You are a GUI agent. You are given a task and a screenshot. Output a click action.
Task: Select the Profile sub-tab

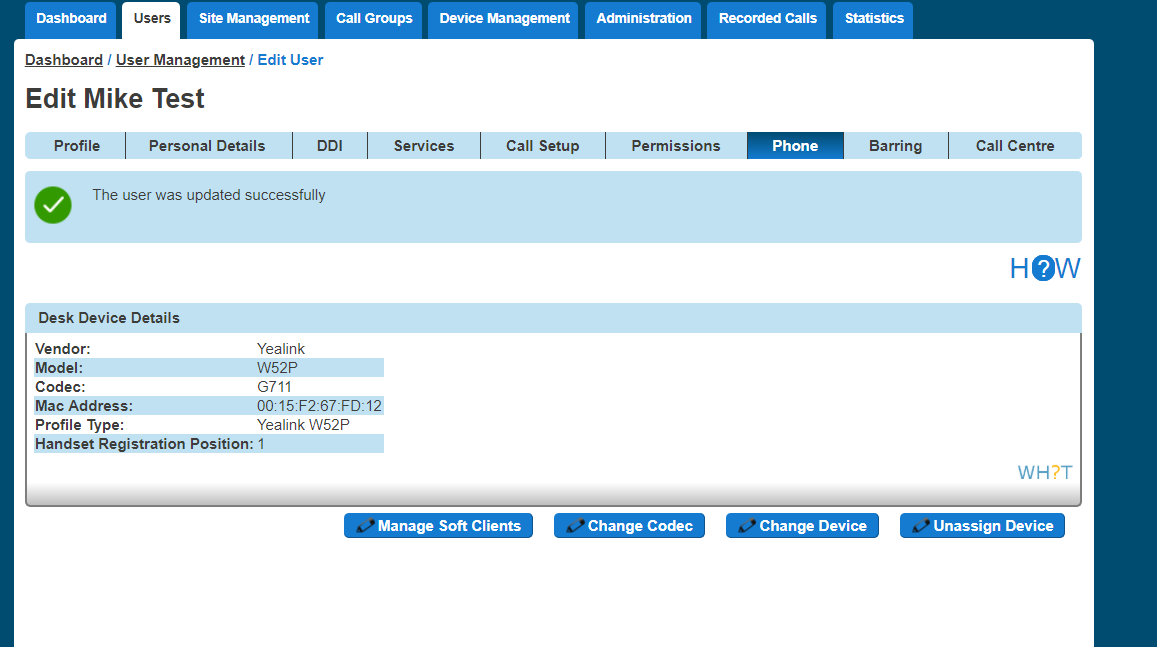(76, 146)
